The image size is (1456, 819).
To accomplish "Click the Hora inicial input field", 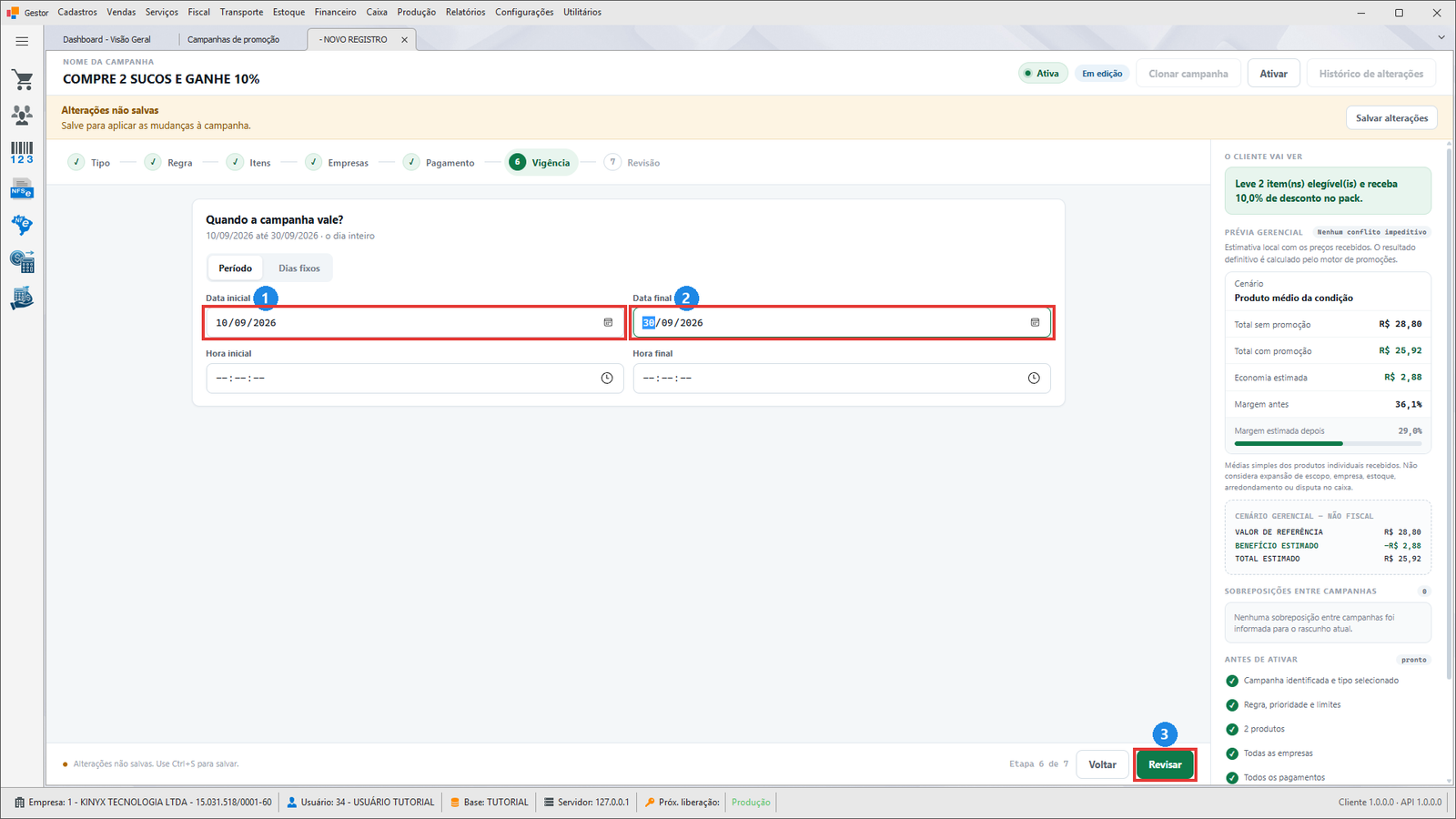I will tap(414, 379).
